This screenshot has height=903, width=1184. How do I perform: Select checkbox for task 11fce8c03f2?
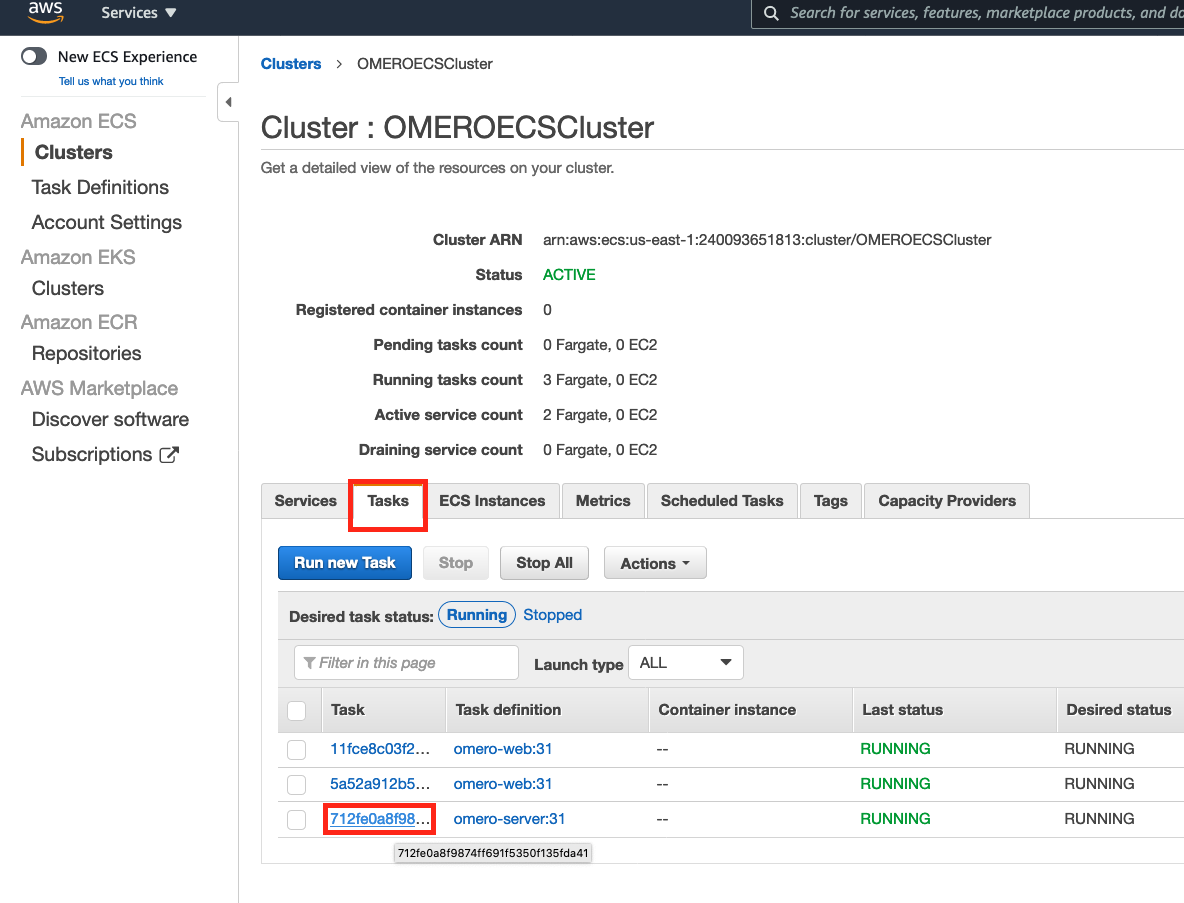[x=297, y=750]
